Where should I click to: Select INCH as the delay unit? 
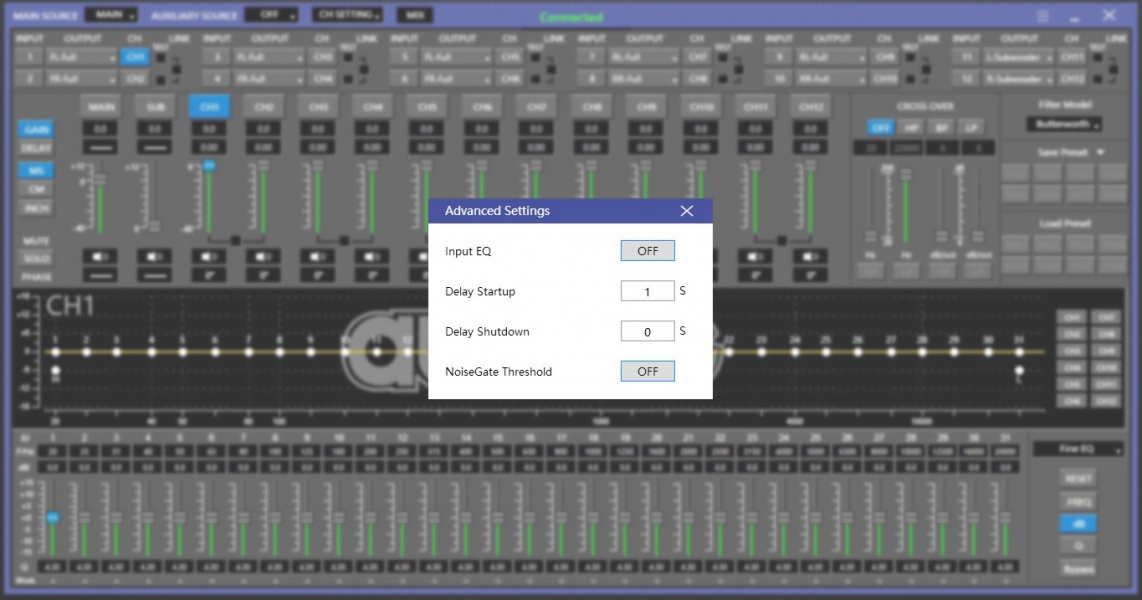click(x=36, y=208)
